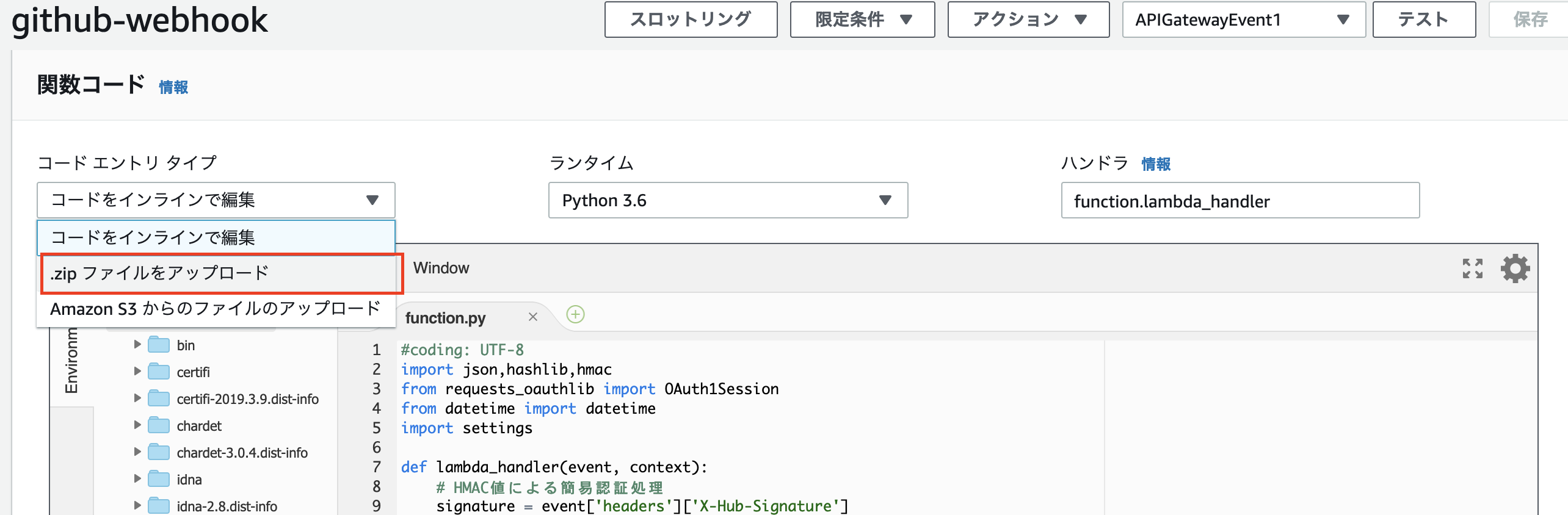Click the 'from datetime import datetime' line
1568x515 pixels.
pyautogui.click(x=528, y=408)
